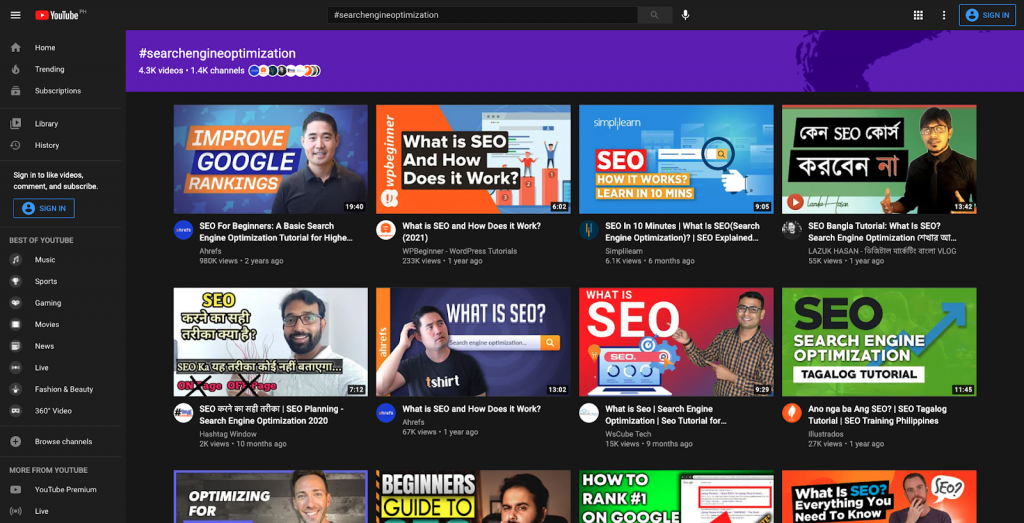
Task: Click the sidebar SIGN IN button
Action: tap(44, 208)
